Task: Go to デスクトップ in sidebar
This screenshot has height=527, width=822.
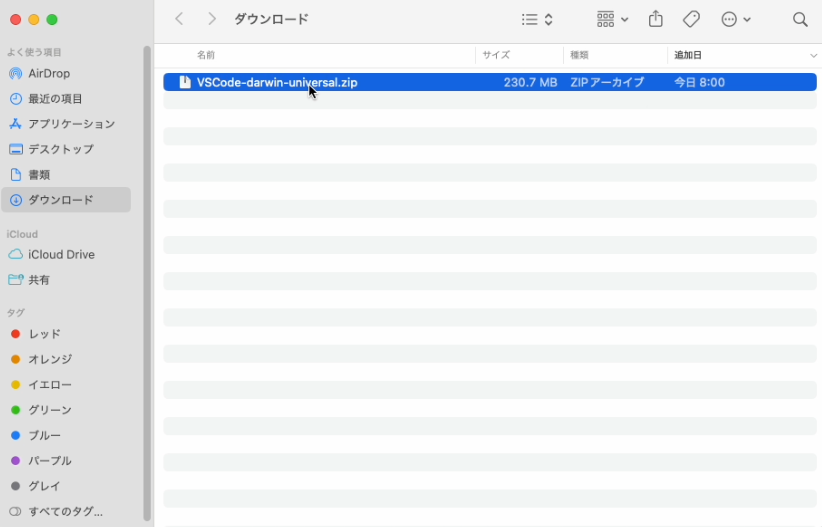Action: tap(66, 149)
